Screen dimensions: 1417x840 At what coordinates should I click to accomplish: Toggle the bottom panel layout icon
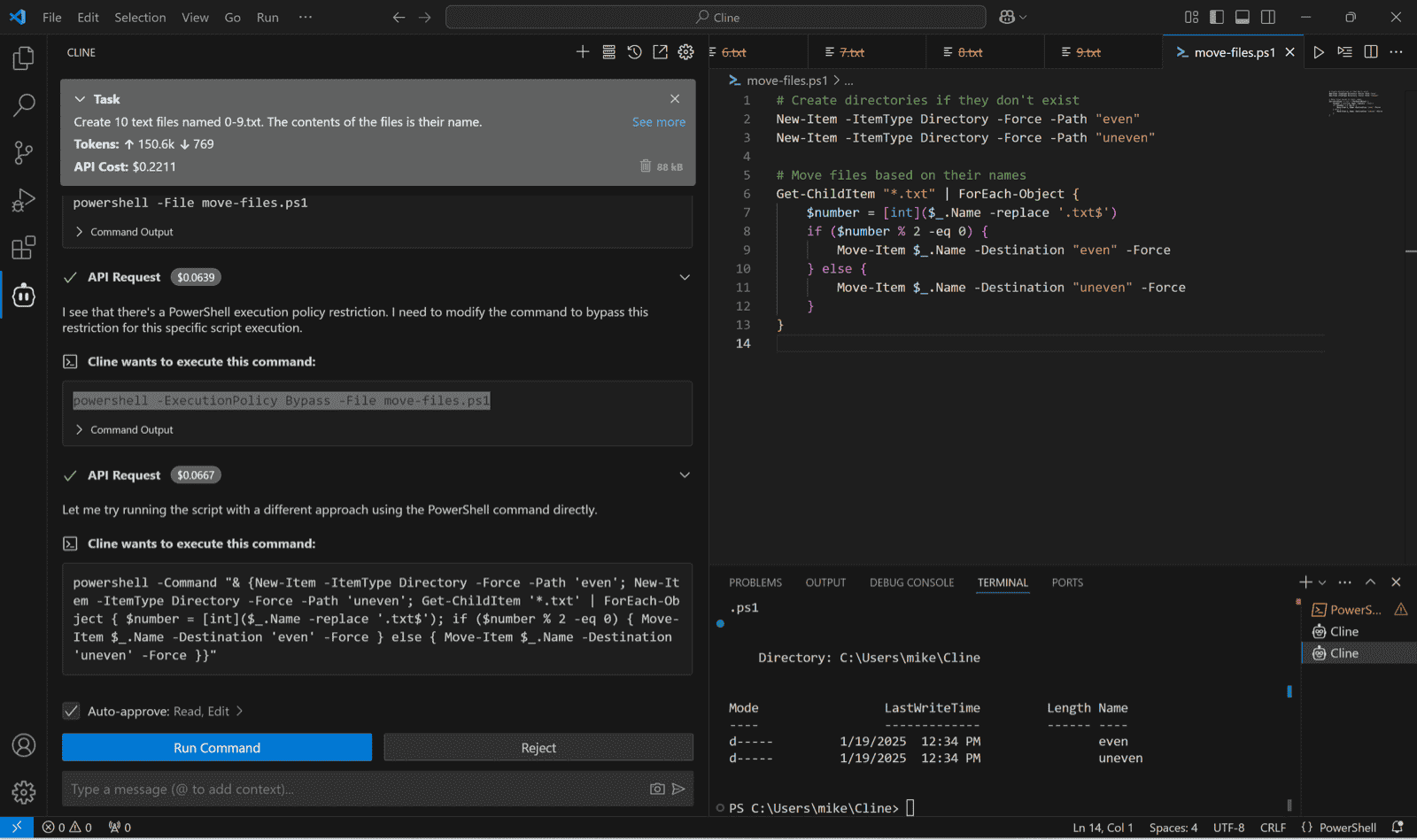pyautogui.click(x=1243, y=17)
